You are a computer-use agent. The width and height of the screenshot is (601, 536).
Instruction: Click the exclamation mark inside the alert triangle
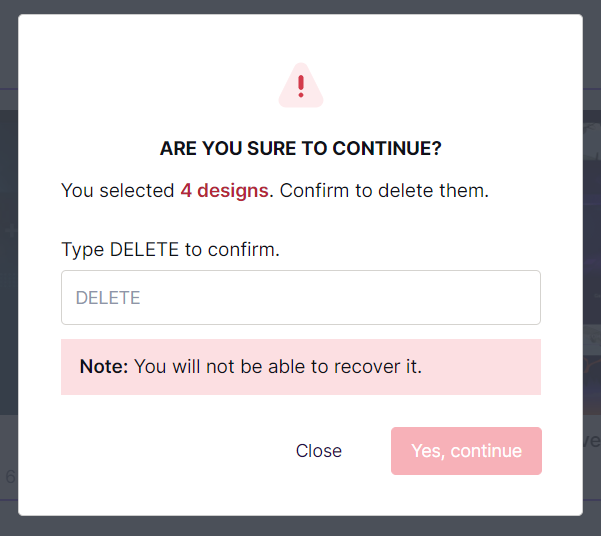click(301, 86)
